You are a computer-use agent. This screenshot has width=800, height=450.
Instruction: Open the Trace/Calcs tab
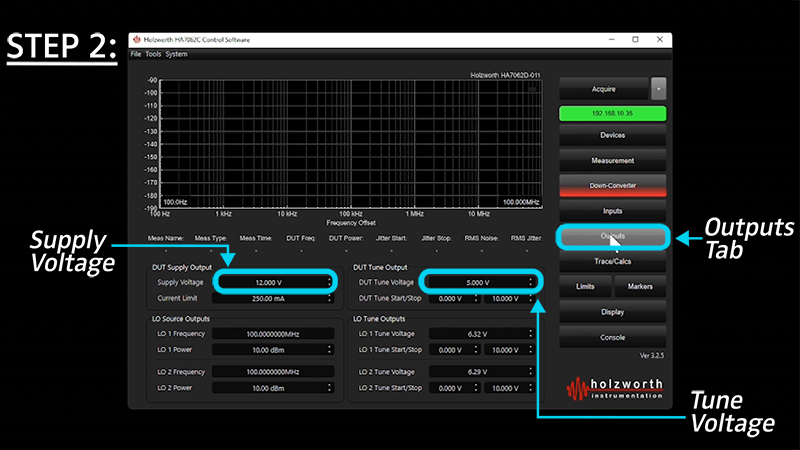612,261
